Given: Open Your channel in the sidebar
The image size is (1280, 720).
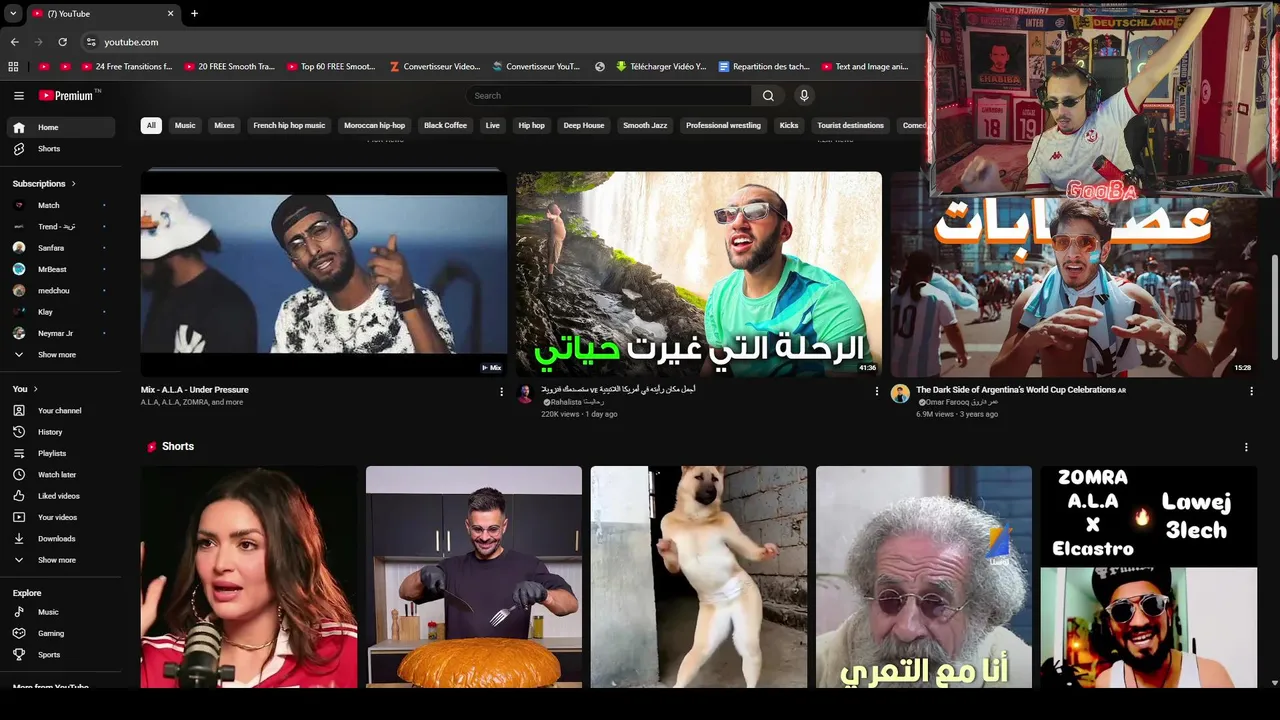Looking at the screenshot, I should tap(61, 410).
